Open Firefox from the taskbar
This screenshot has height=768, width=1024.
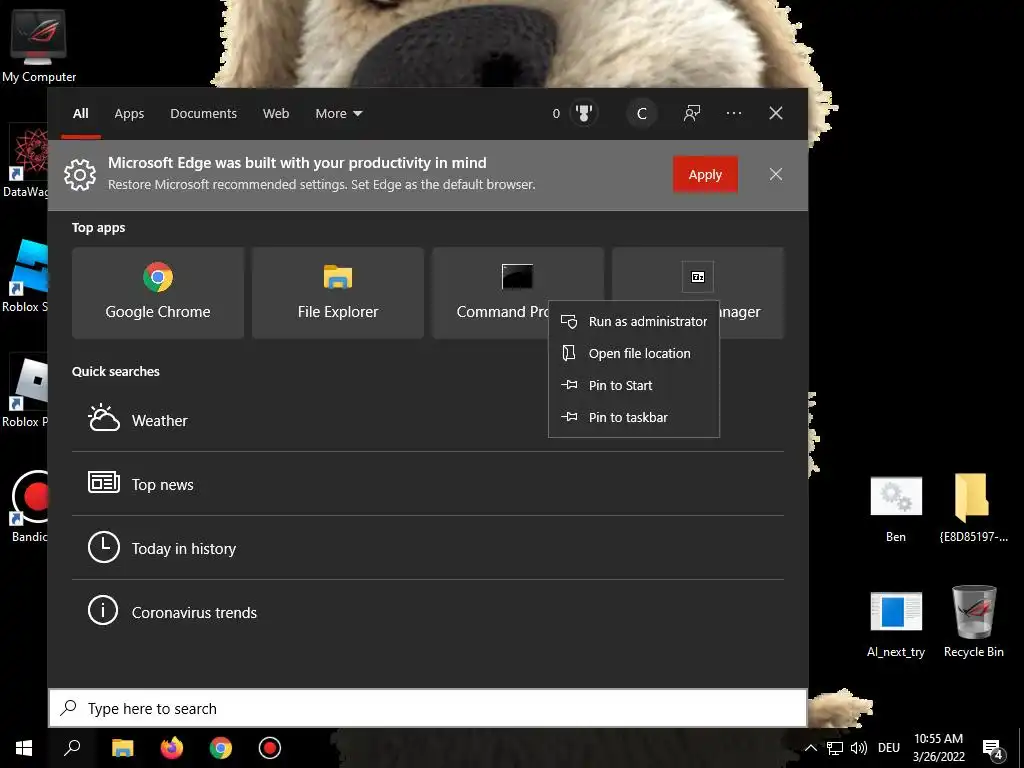coord(172,748)
